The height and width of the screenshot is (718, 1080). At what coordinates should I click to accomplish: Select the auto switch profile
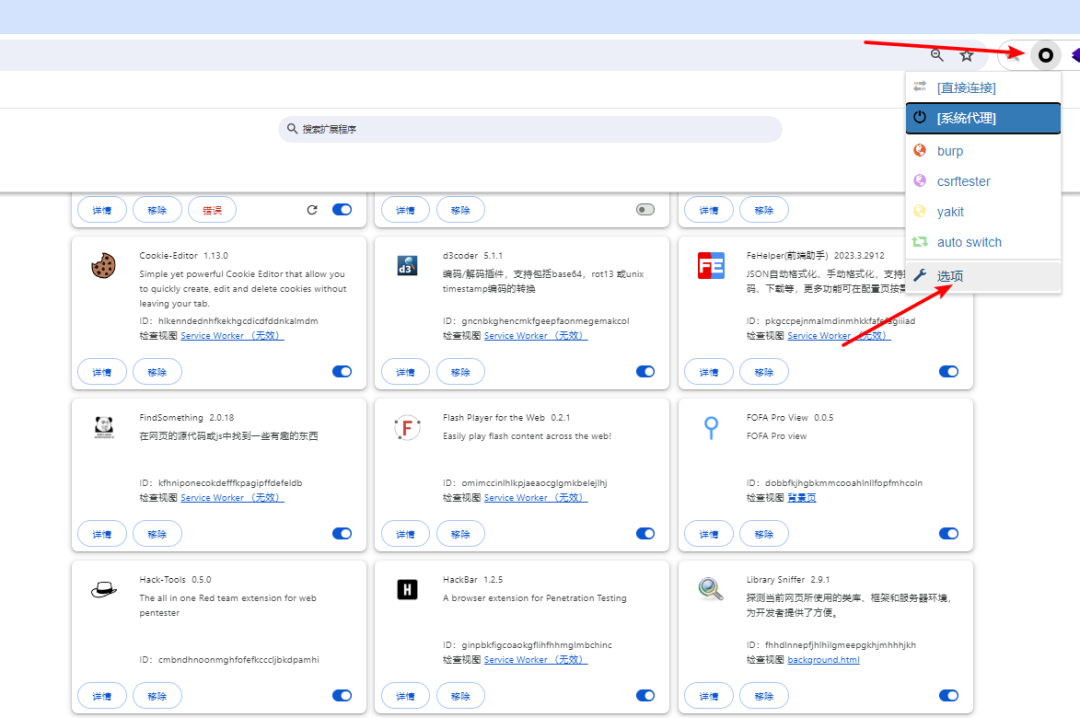pyautogui.click(x=983, y=242)
